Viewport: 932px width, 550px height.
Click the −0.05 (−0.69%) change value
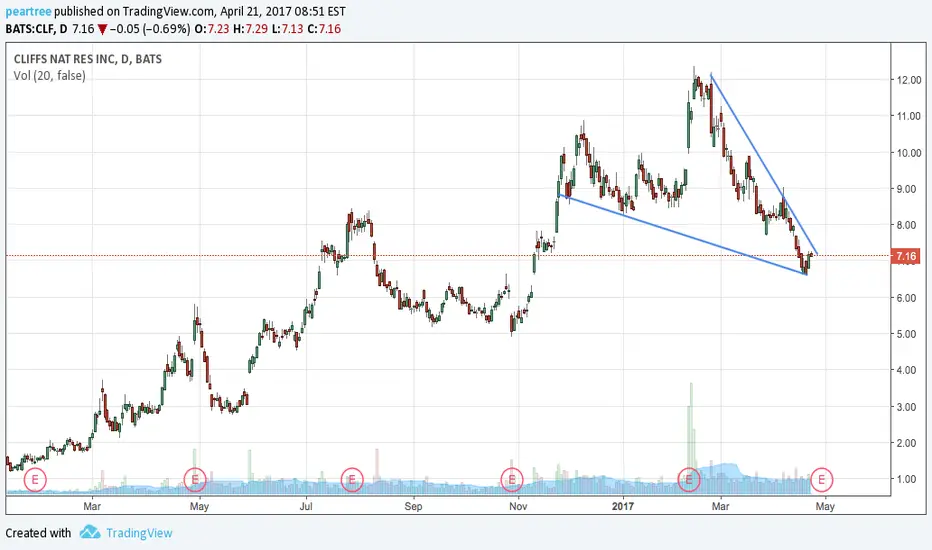(x=150, y=29)
